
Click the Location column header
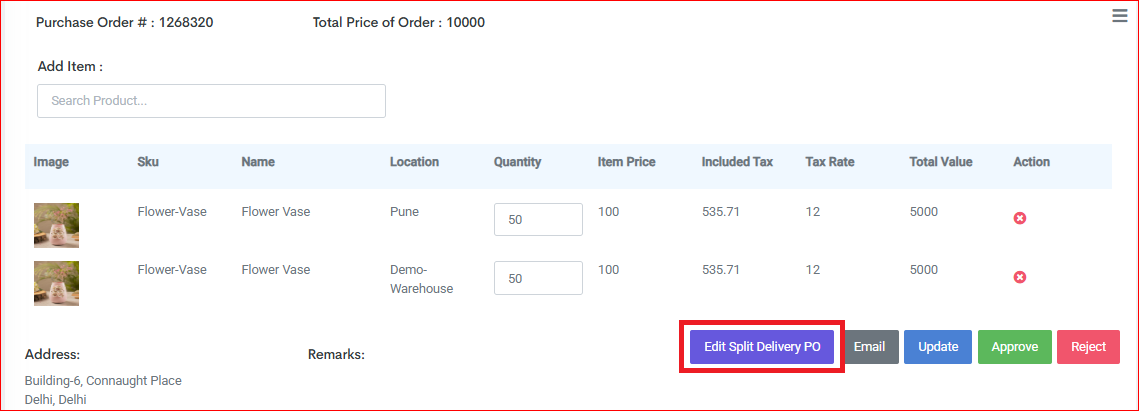(x=414, y=162)
